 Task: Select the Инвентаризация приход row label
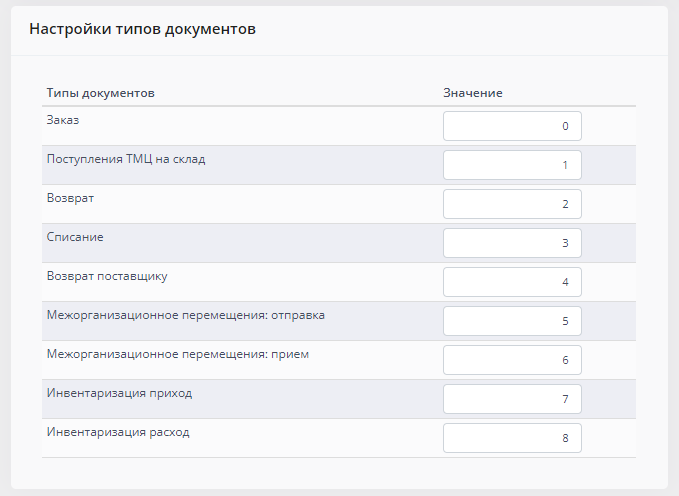point(119,393)
